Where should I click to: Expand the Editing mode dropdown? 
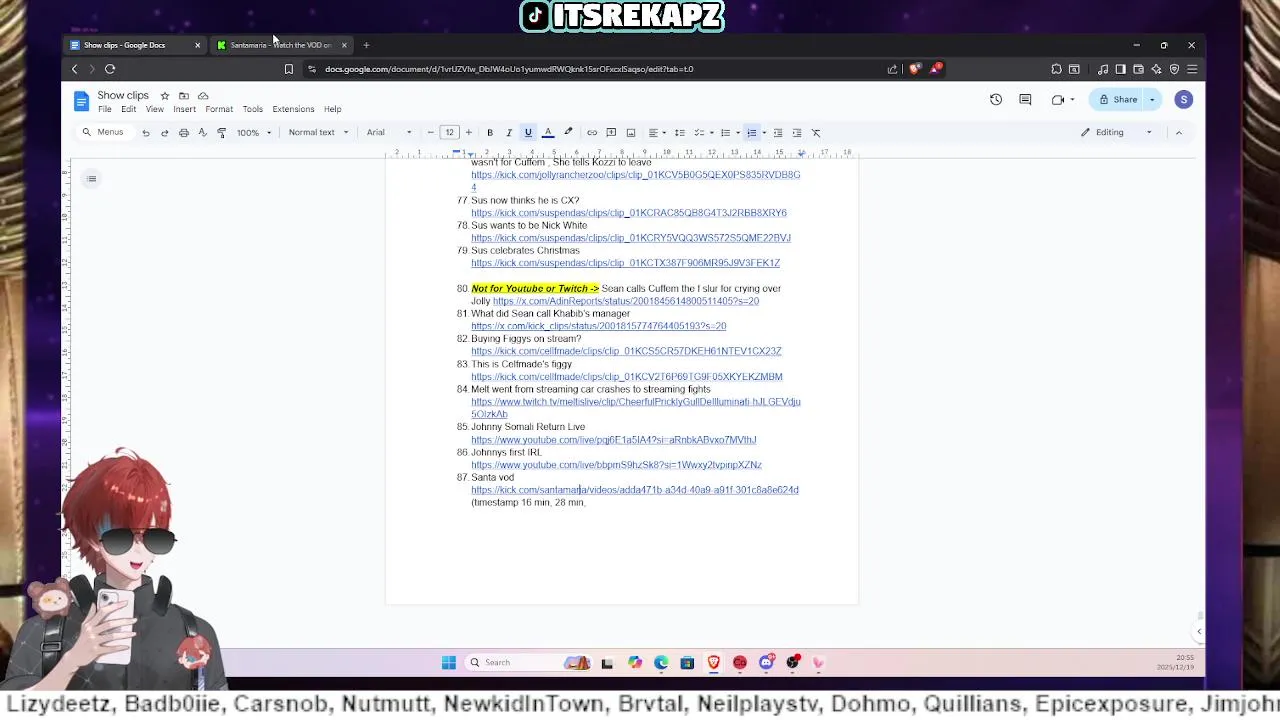tap(1117, 132)
